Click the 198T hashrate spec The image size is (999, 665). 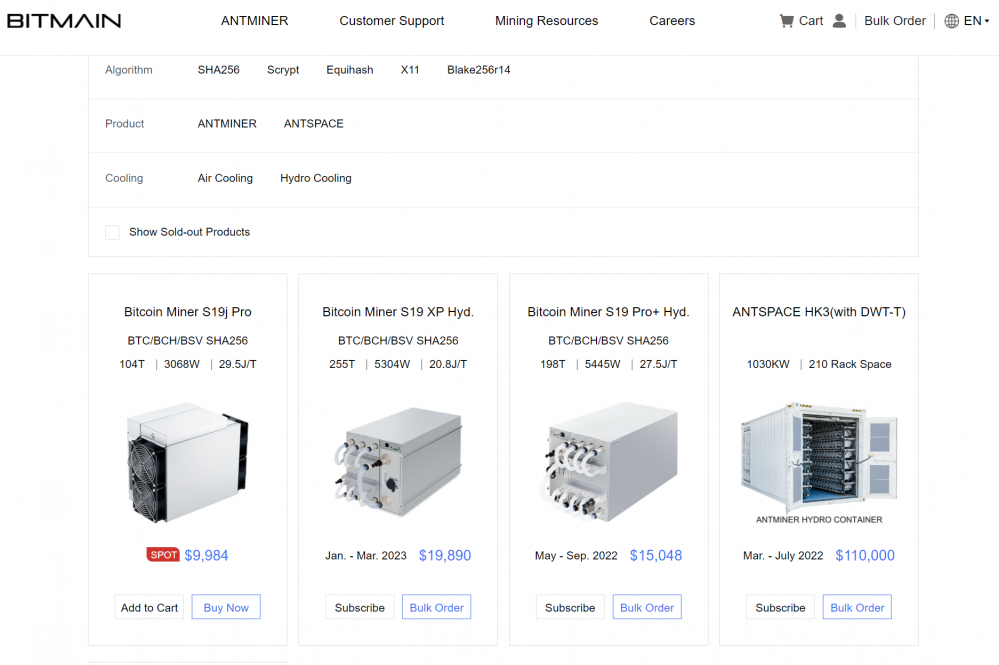(x=552, y=364)
